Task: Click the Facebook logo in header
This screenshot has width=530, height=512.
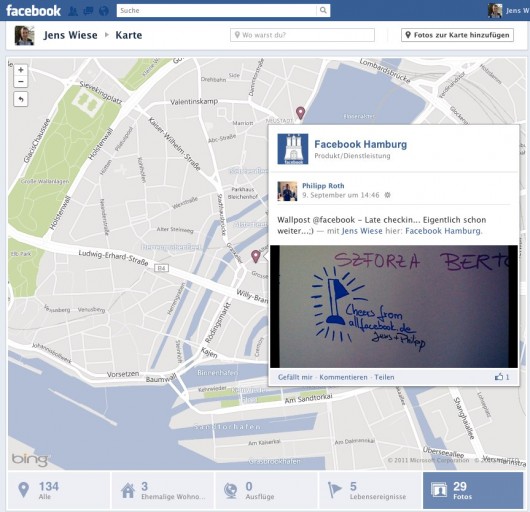Action: tap(33, 11)
